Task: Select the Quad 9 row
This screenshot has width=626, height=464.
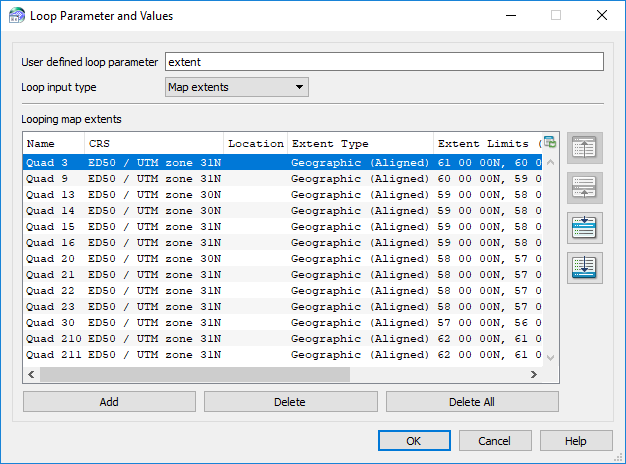Action: pos(150,178)
